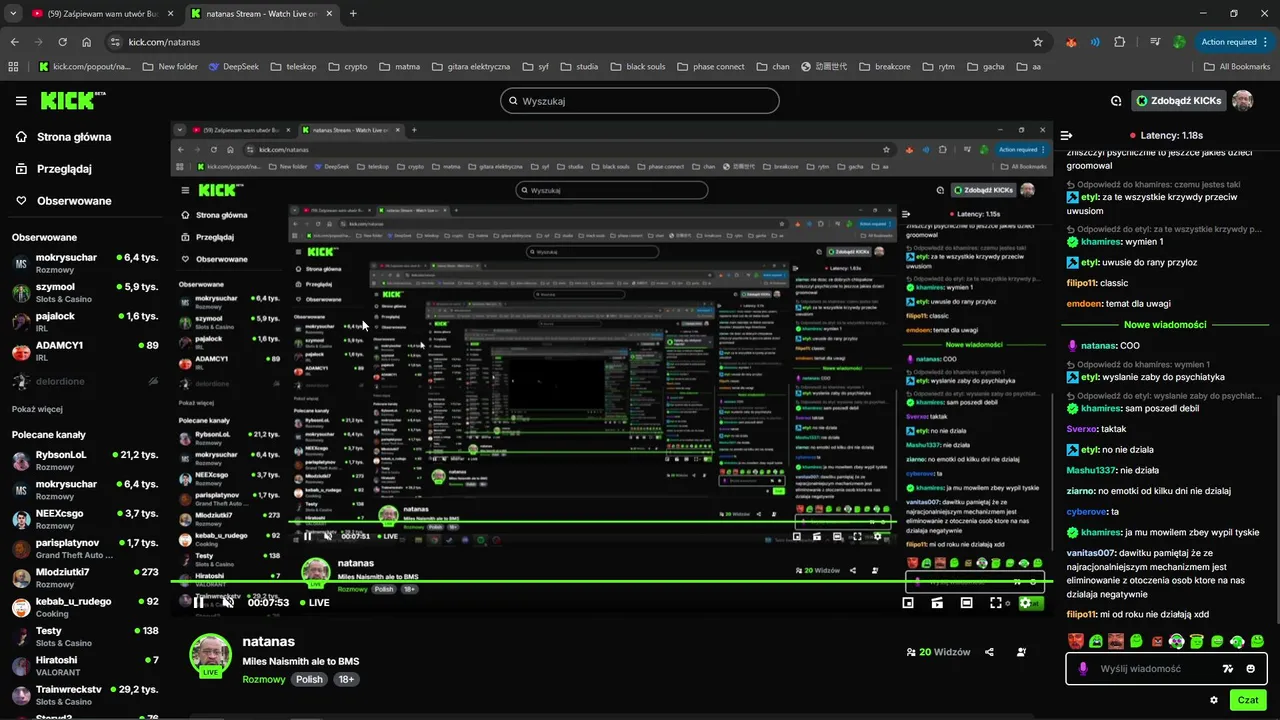This screenshot has width=1280, height=720.
Task: Open NEEXcsgo recommended channel
Action: pos(85,519)
